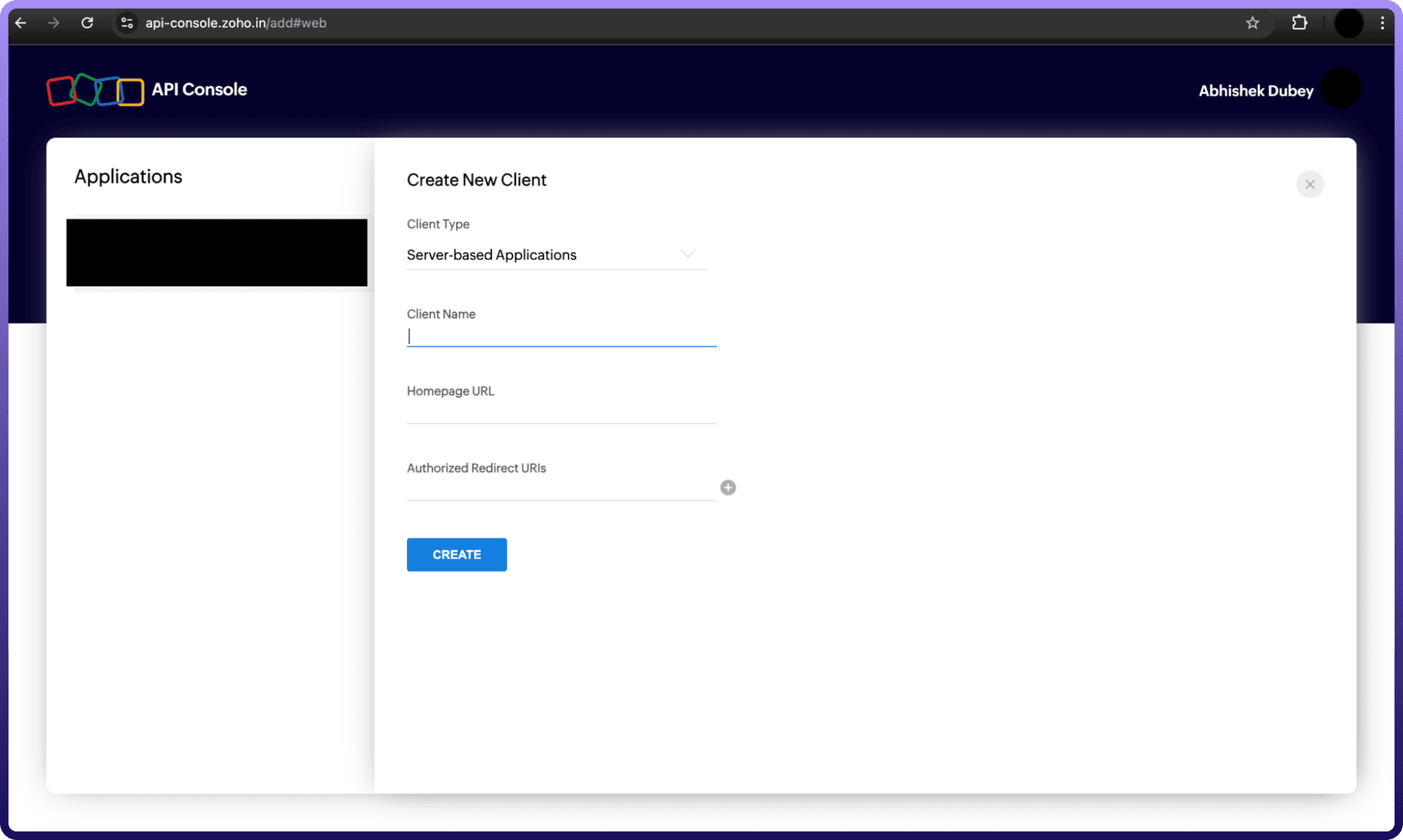Click the browser forward arrow
The image size is (1403, 840).
pyautogui.click(x=53, y=23)
